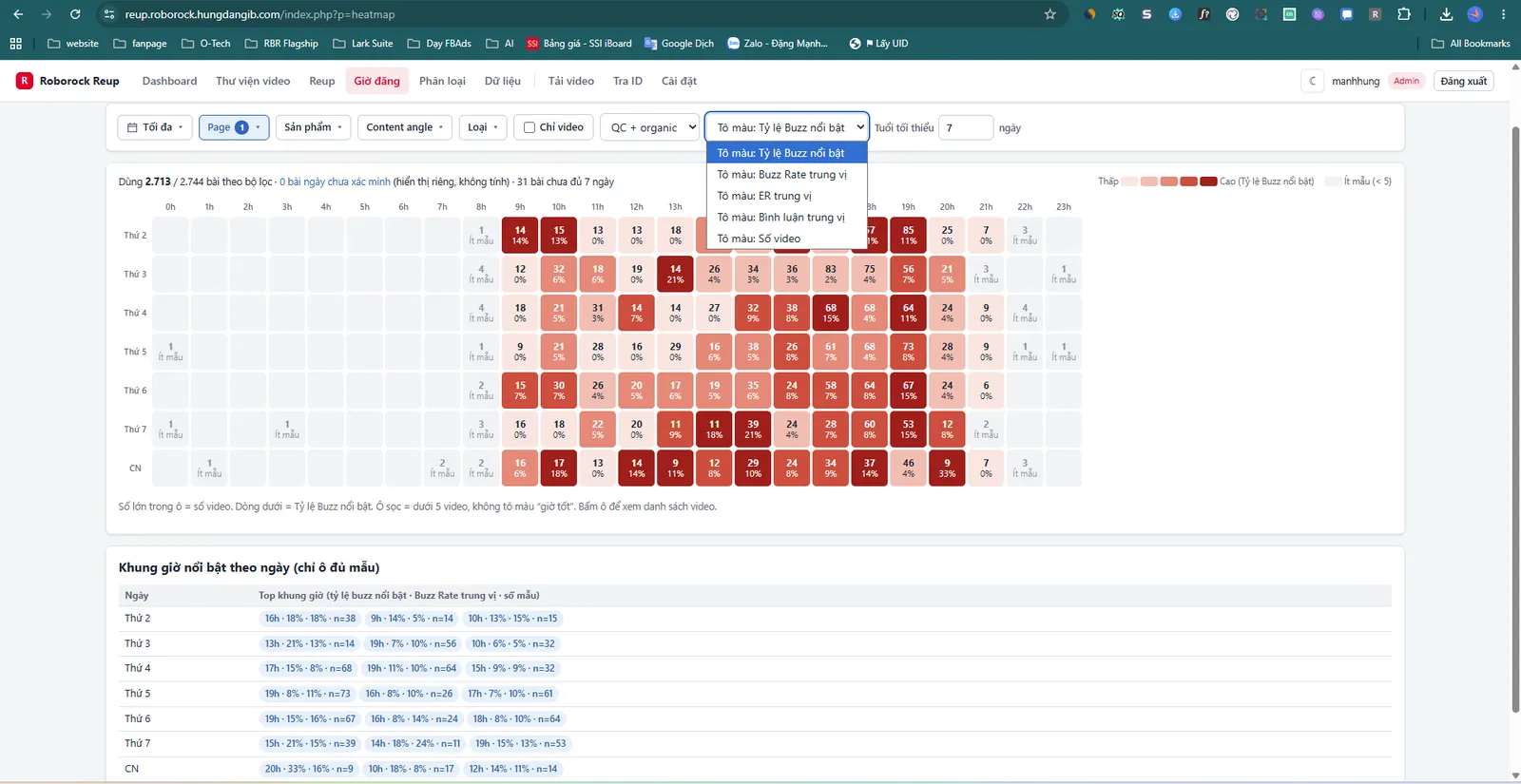Open the Tra ID tab
Image resolution: width=1521 pixels, height=784 pixels.
[x=627, y=81]
